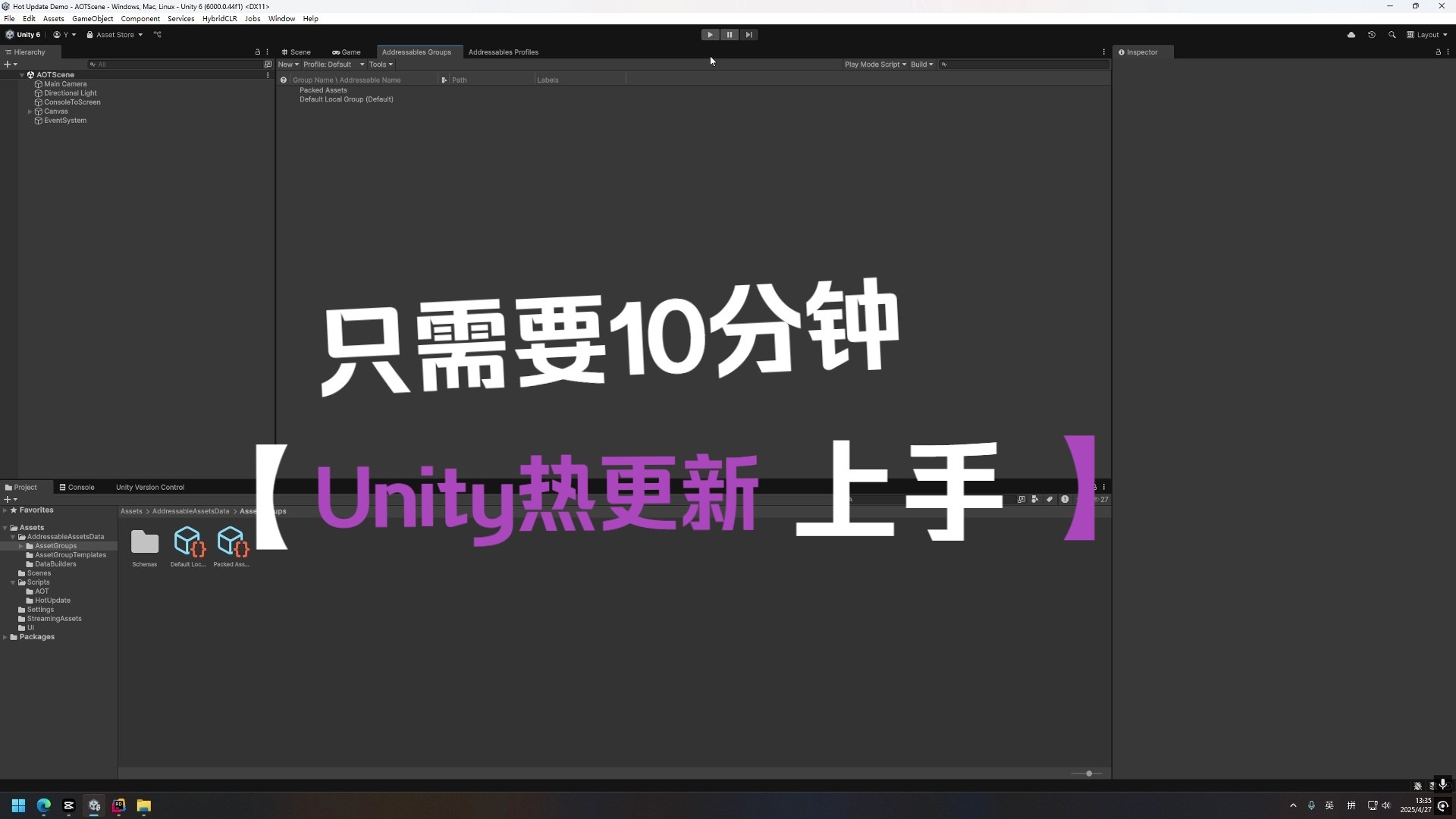
Task: Open Addressables window options menu
Action: 1103,52
